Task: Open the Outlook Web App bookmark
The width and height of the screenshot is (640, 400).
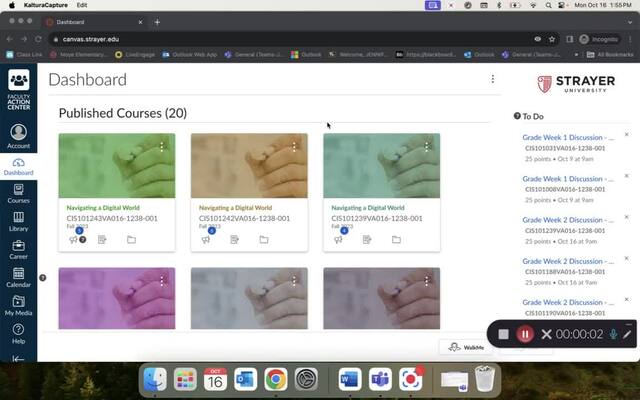Action: [x=190, y=54]
